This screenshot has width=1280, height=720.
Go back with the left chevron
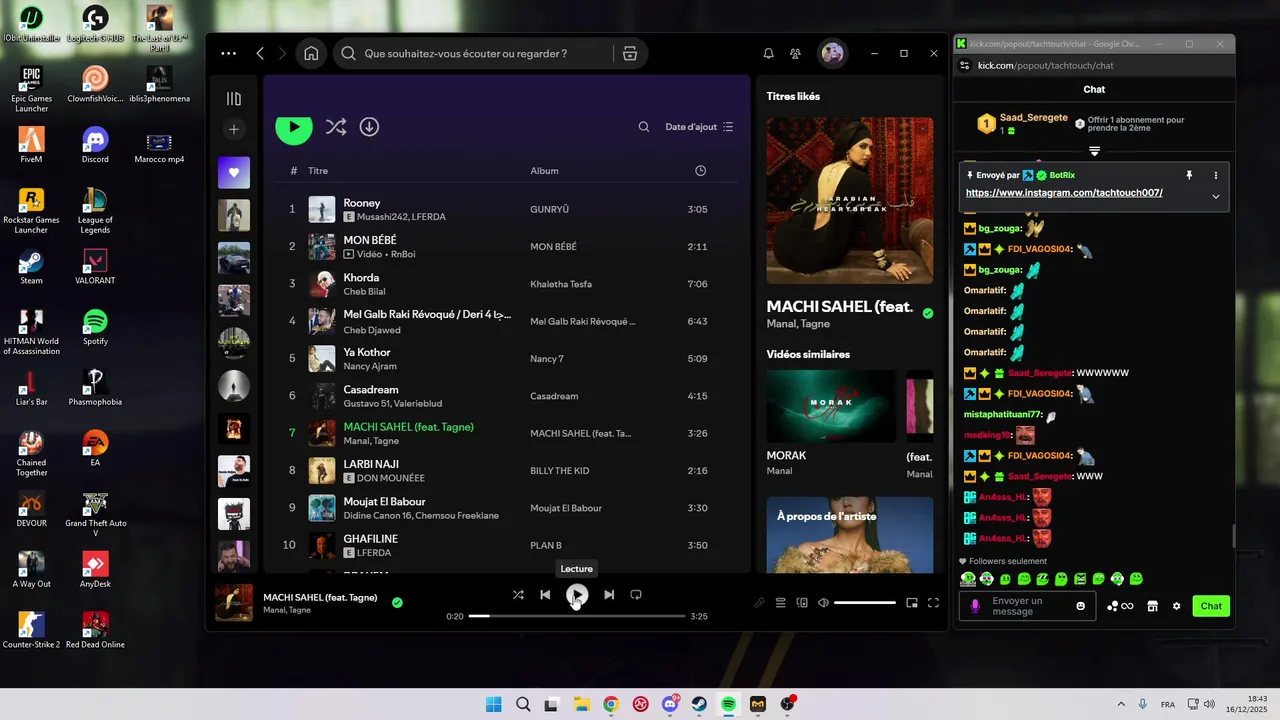(260, 53)
